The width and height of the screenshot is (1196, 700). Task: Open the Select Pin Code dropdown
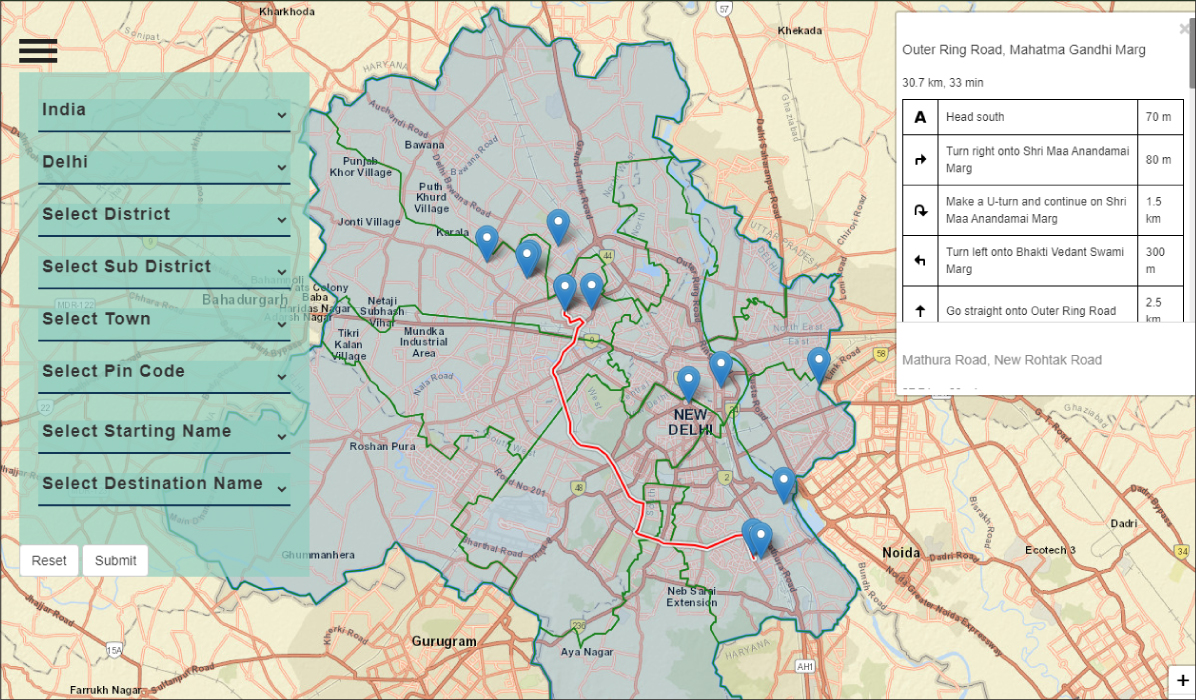164,372
